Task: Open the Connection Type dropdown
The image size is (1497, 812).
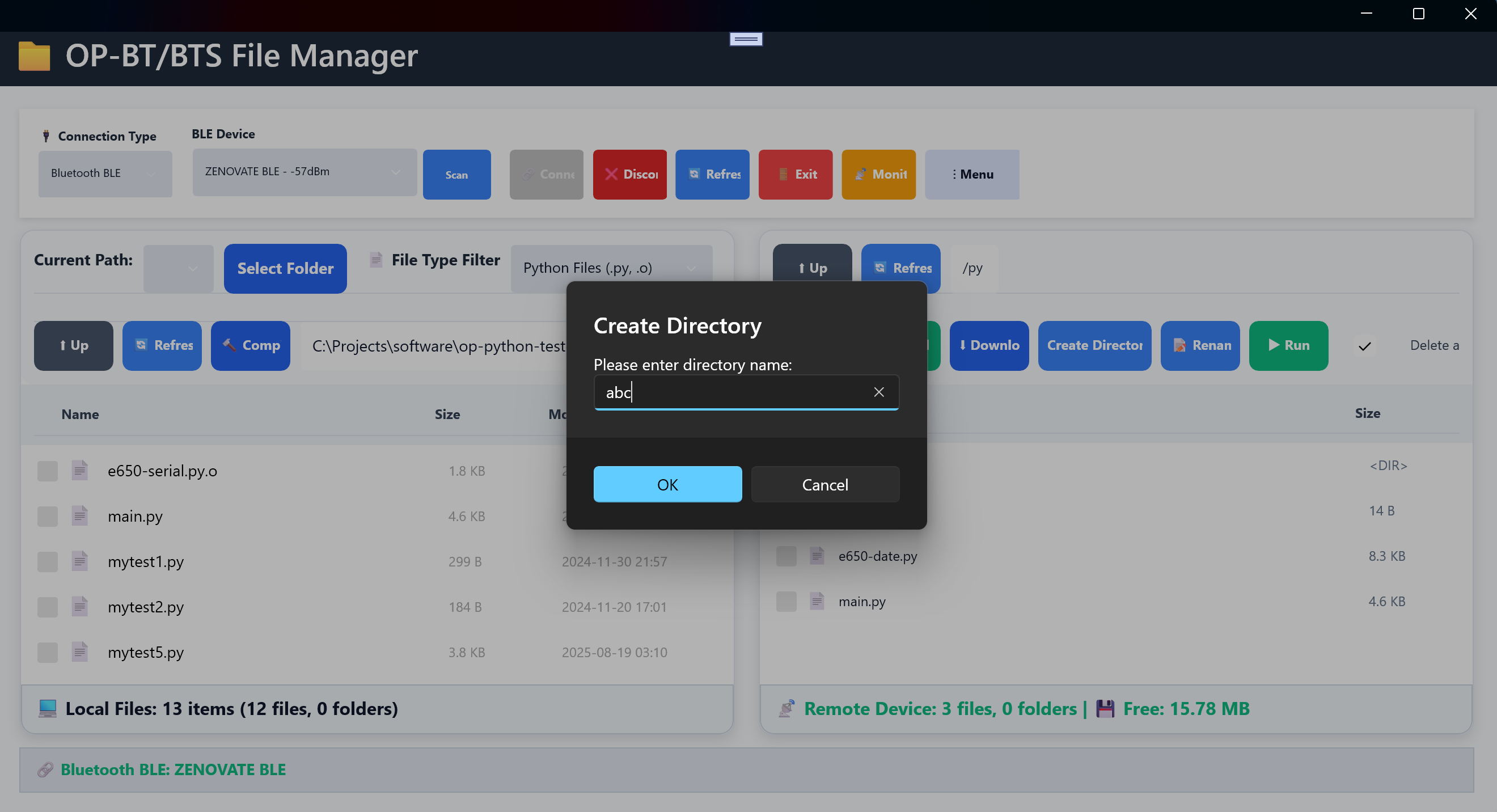Action: pyautogui.click(x=104, y=172)
